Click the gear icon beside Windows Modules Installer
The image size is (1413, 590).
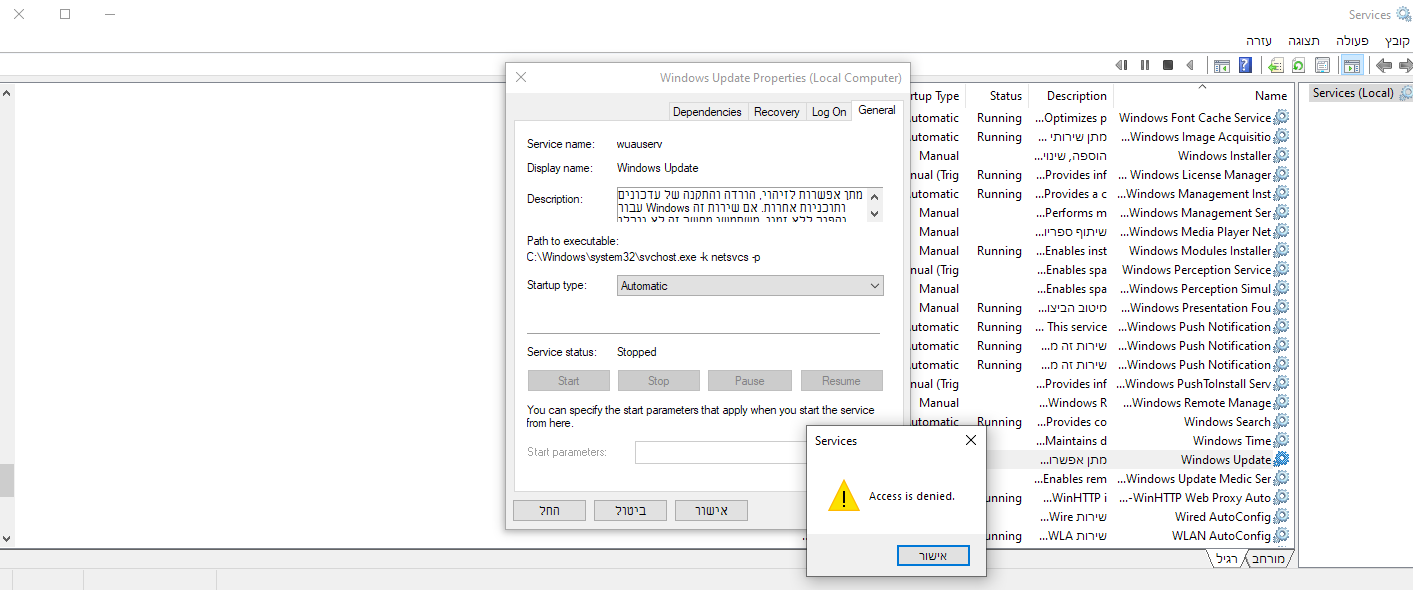click(1281, 251)
